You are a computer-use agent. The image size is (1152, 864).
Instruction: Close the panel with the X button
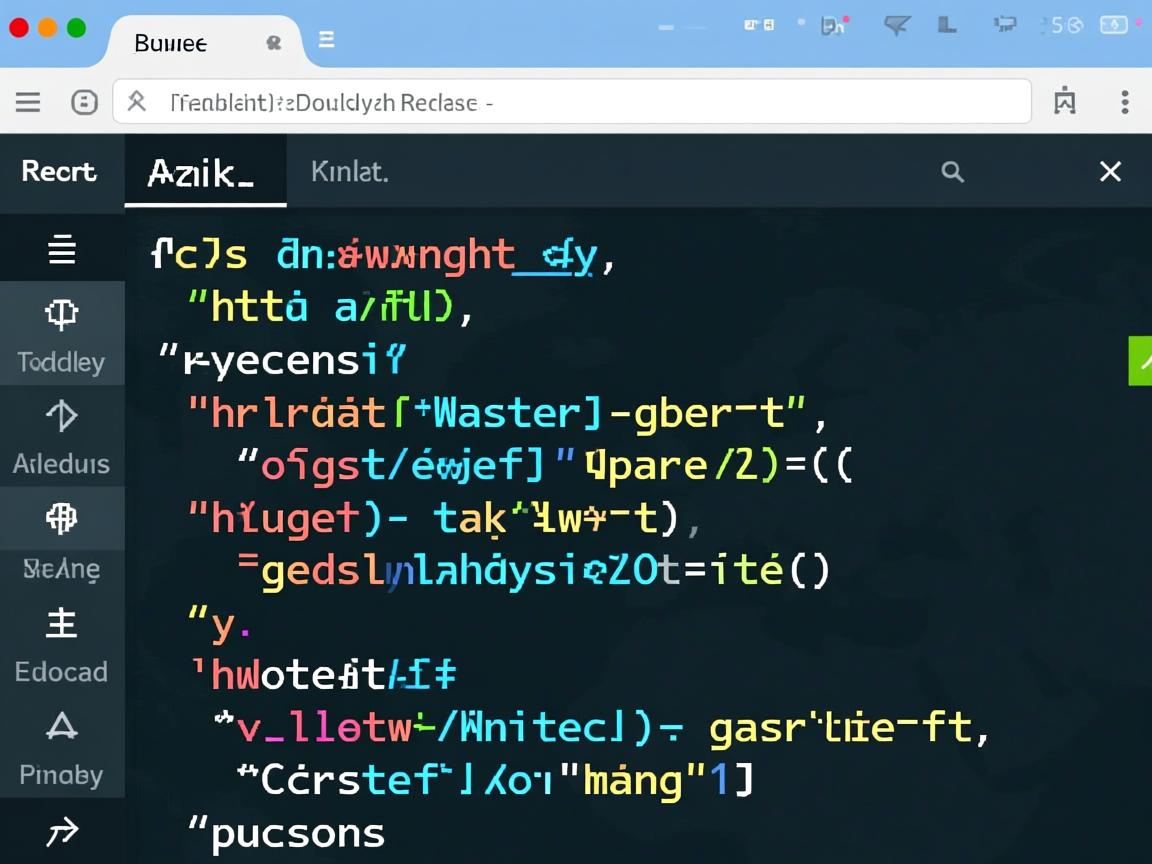[x=1110, y=172]
